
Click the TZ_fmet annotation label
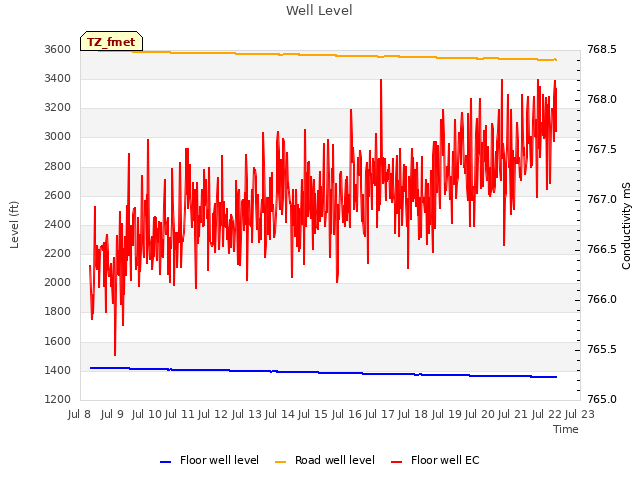coord(111,42)
